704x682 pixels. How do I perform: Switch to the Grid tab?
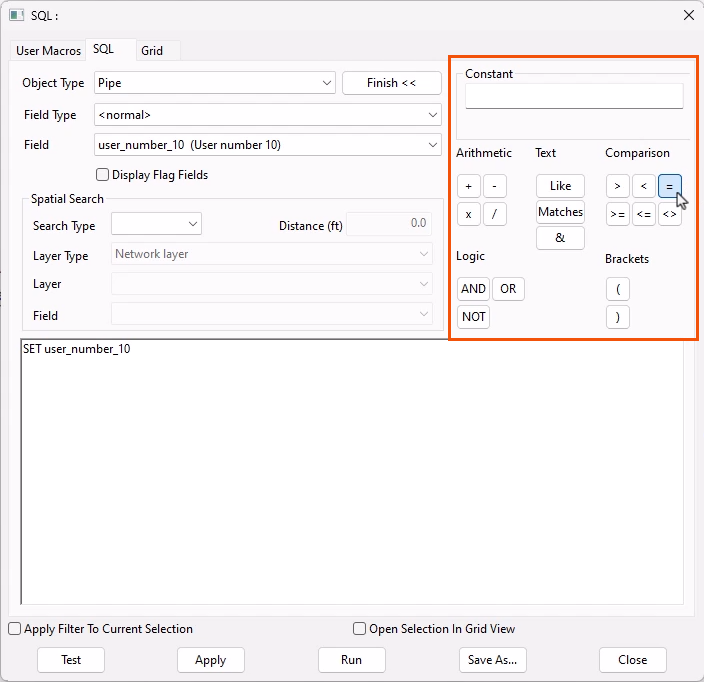tap(158, 51)
